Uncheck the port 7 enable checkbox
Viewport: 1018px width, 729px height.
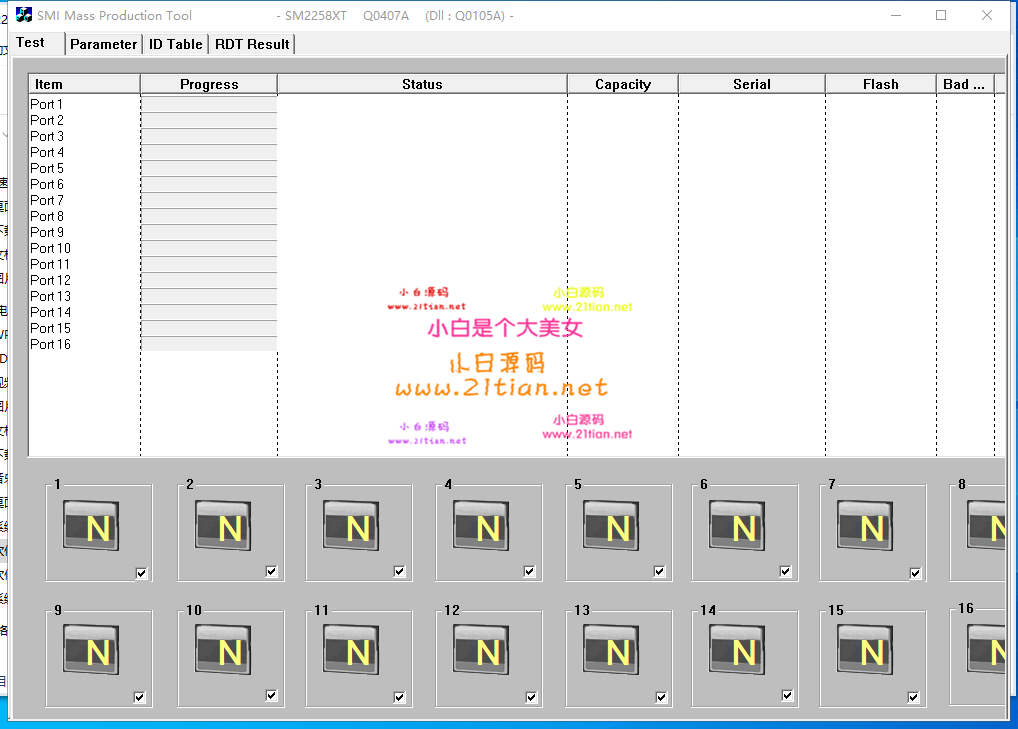pos(915,573)
